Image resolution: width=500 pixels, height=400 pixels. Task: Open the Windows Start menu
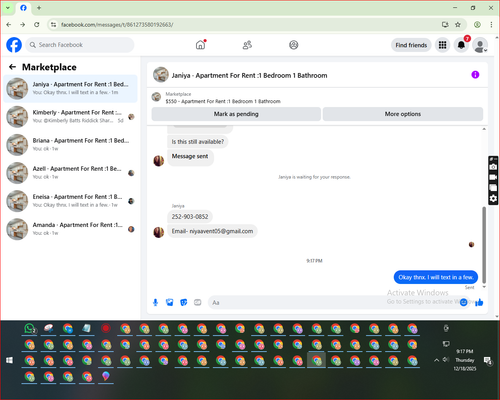coord(9,360)
